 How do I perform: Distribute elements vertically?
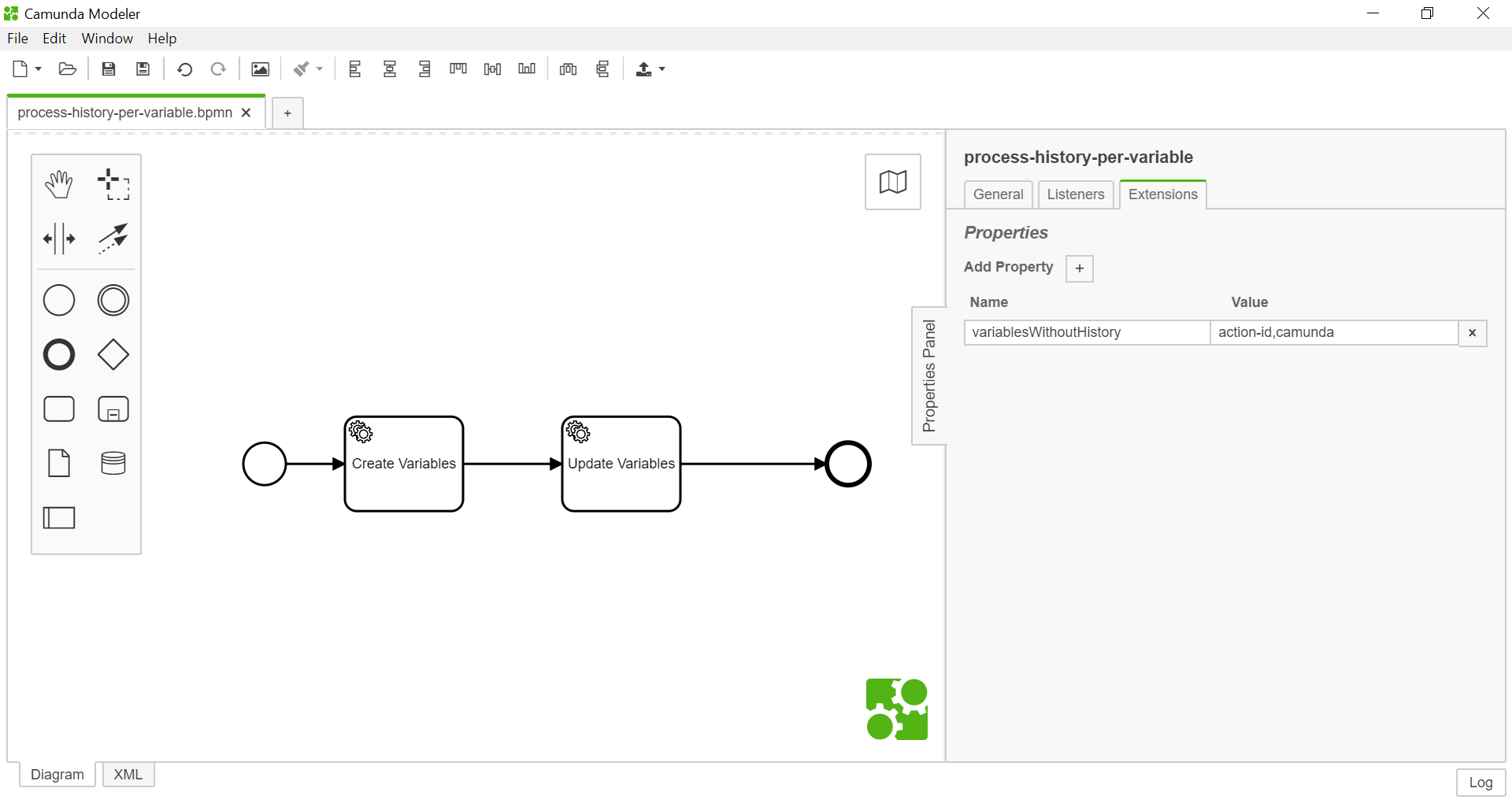point(602,69)
